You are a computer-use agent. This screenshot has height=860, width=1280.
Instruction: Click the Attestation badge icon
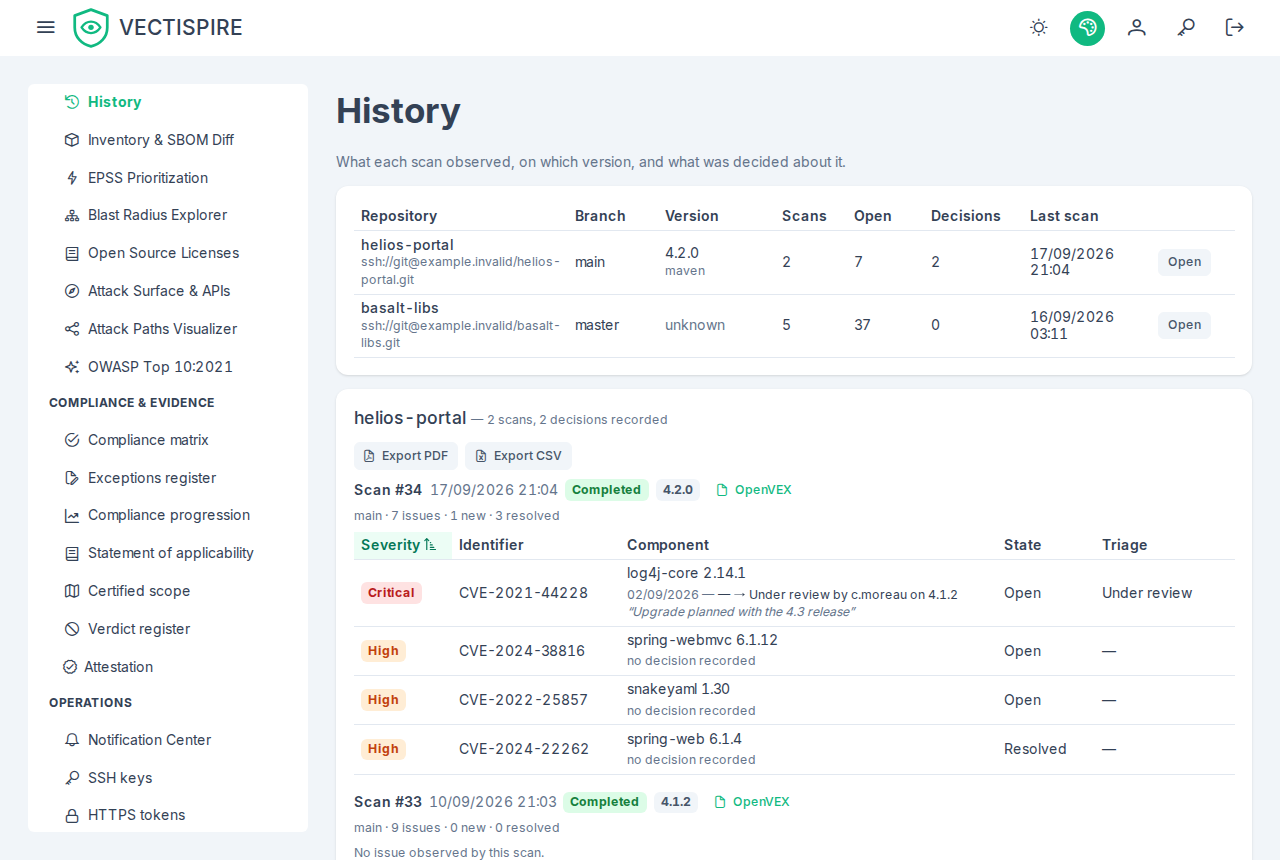pos(70,667)
